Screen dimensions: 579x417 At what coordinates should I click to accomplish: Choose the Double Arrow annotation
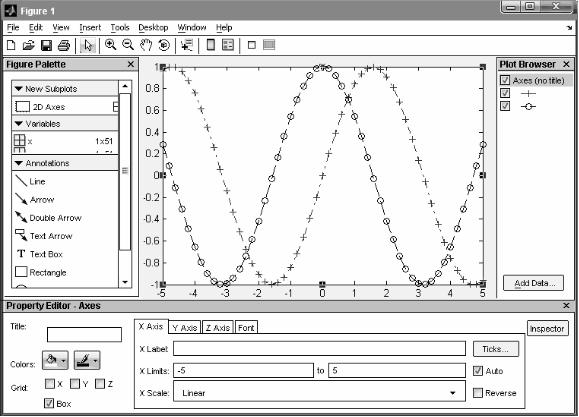pos(48,218)
